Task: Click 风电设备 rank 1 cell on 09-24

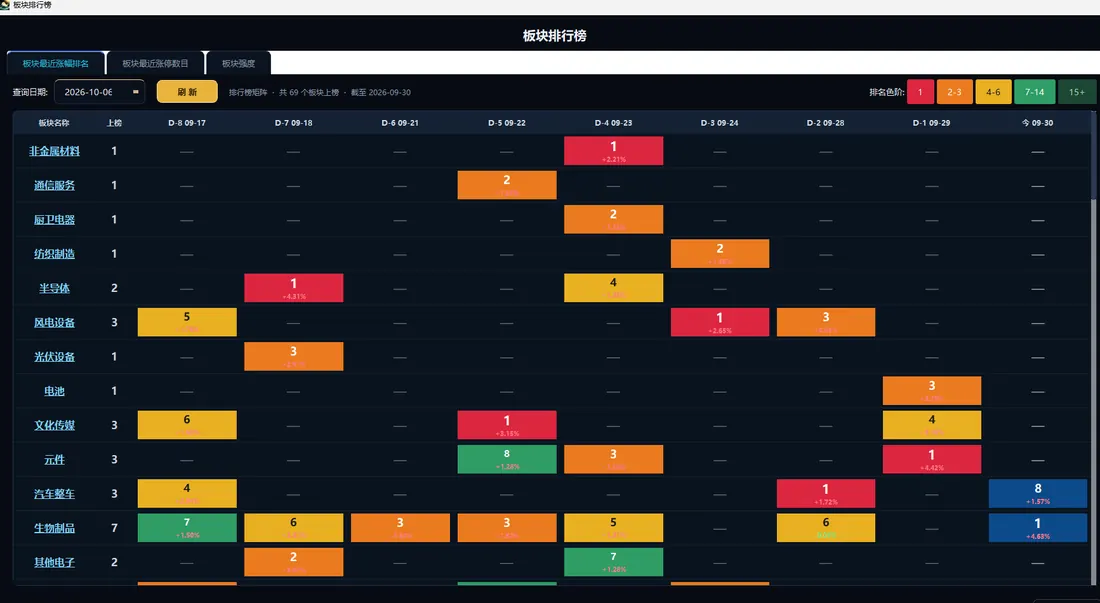Action: tap(720, 323)
